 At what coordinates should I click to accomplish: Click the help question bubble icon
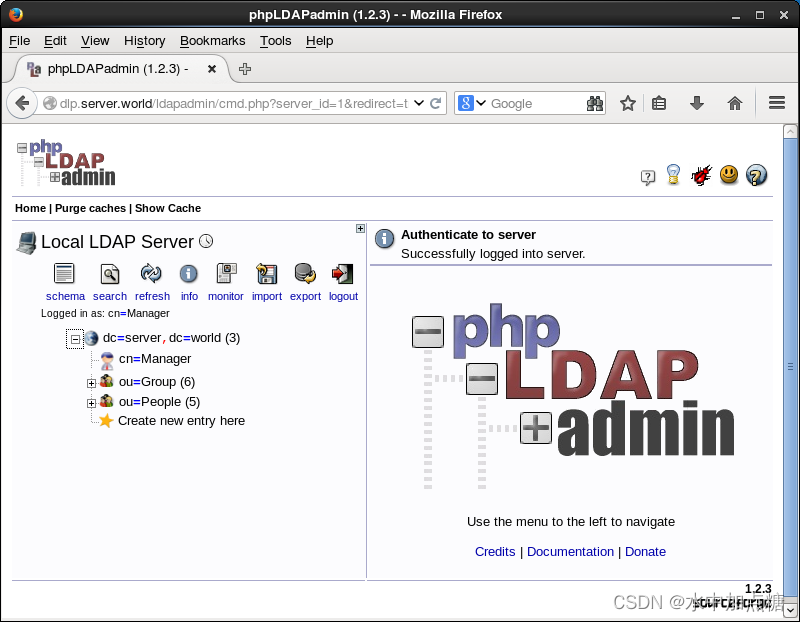pos(647,177)
